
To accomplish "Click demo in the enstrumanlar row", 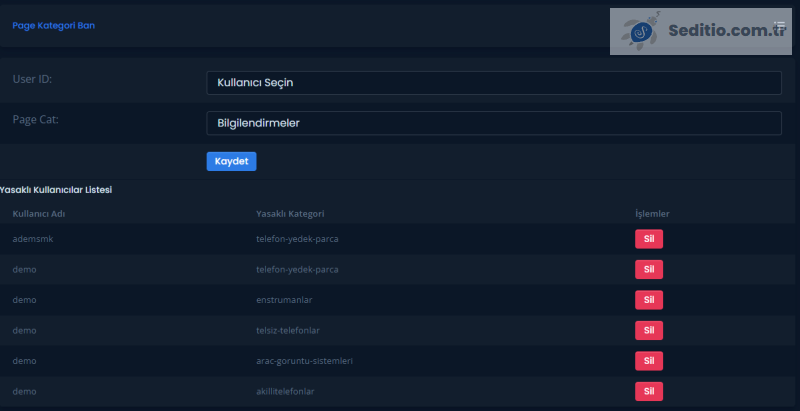I will click(24, 300).
